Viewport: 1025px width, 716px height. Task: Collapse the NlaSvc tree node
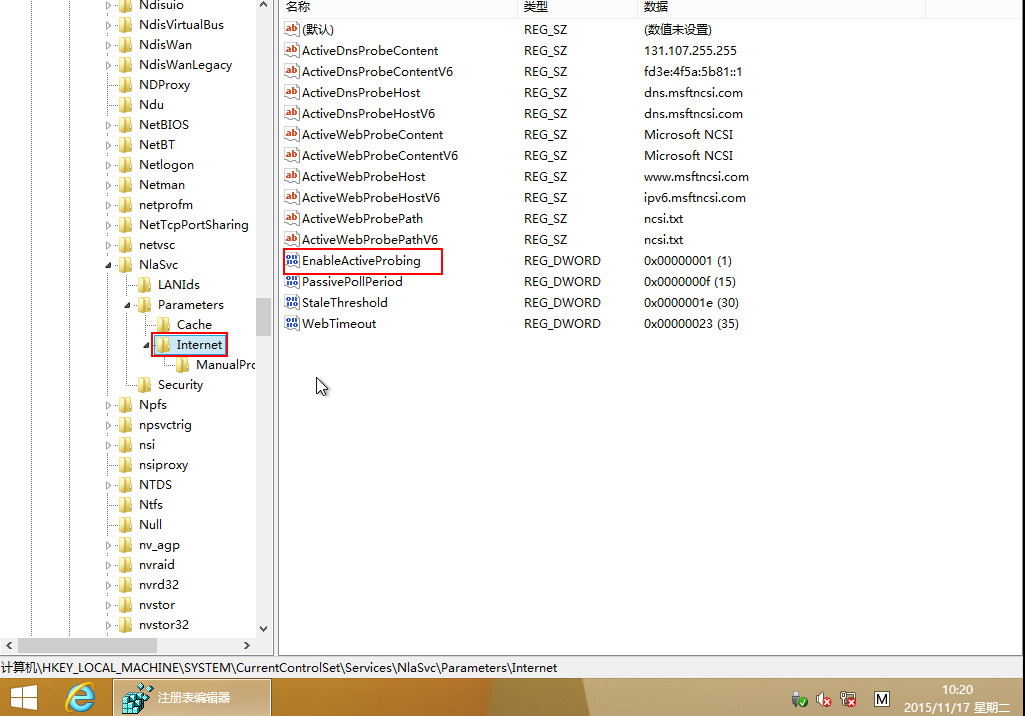(109, 265)
